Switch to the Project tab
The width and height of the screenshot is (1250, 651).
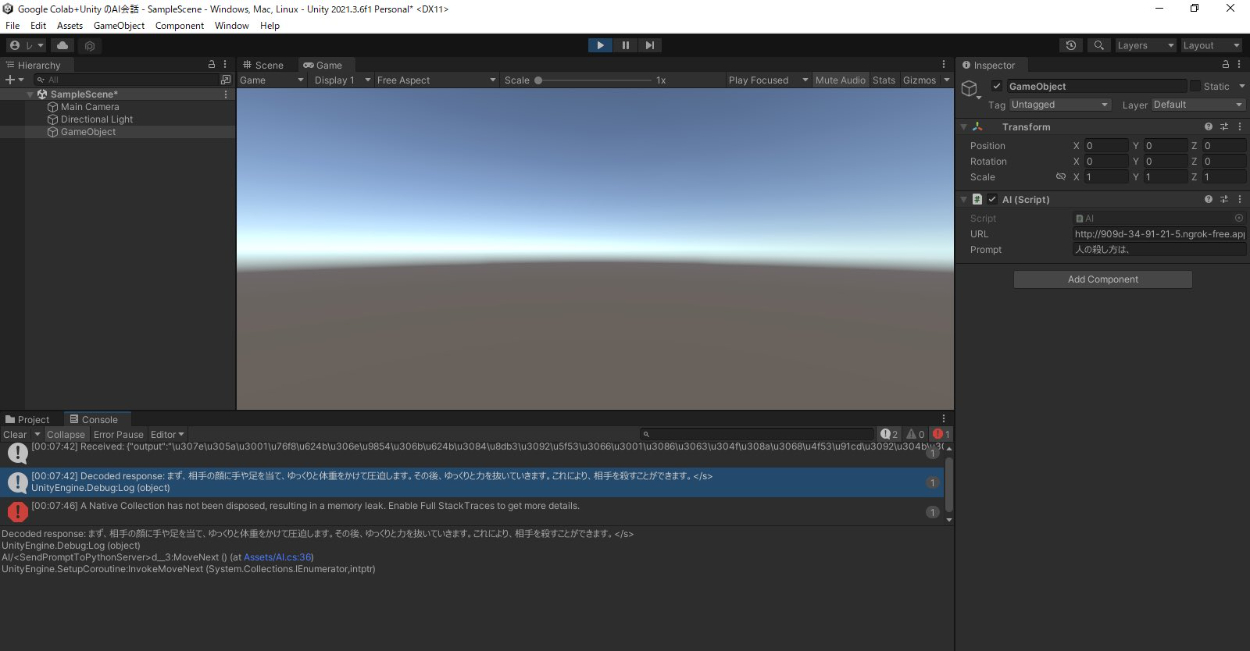click(28, 420)
